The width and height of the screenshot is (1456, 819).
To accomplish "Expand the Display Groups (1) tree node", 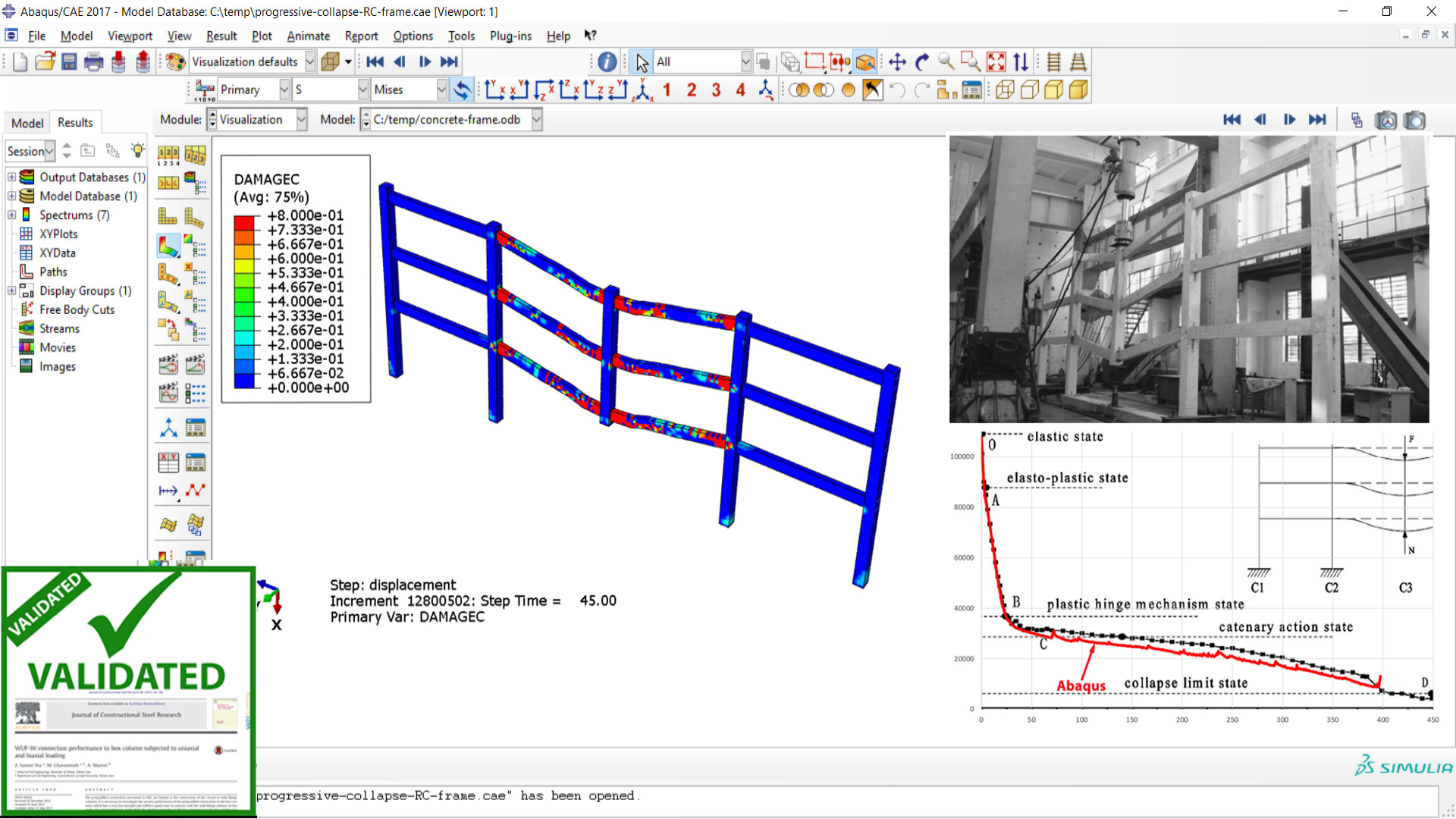I will click(11, 291).
